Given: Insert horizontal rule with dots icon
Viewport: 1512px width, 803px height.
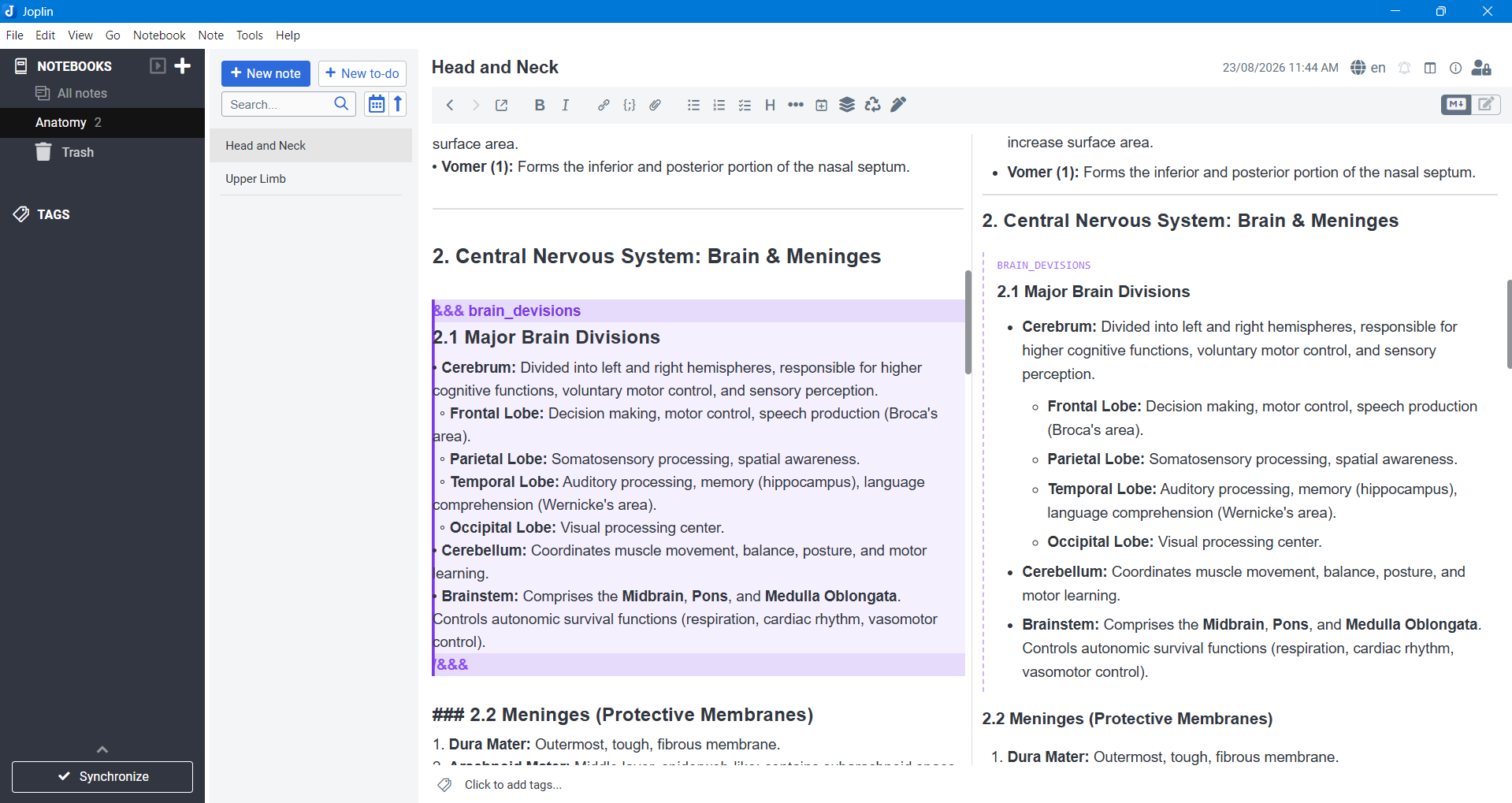Looking at the screenshot, I should pyautogui.click(x=796, y=105).
